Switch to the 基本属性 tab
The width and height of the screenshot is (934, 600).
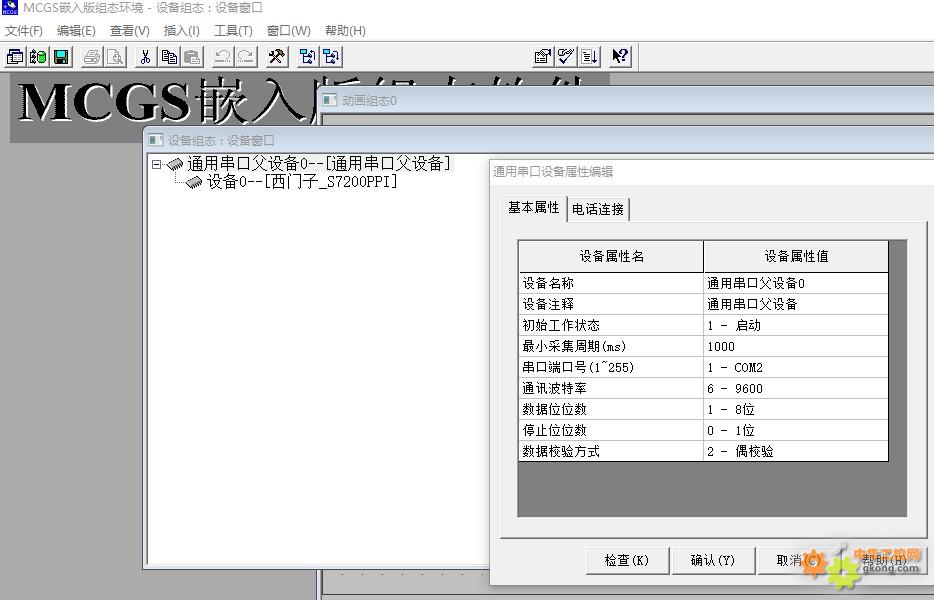click(534, 207)
